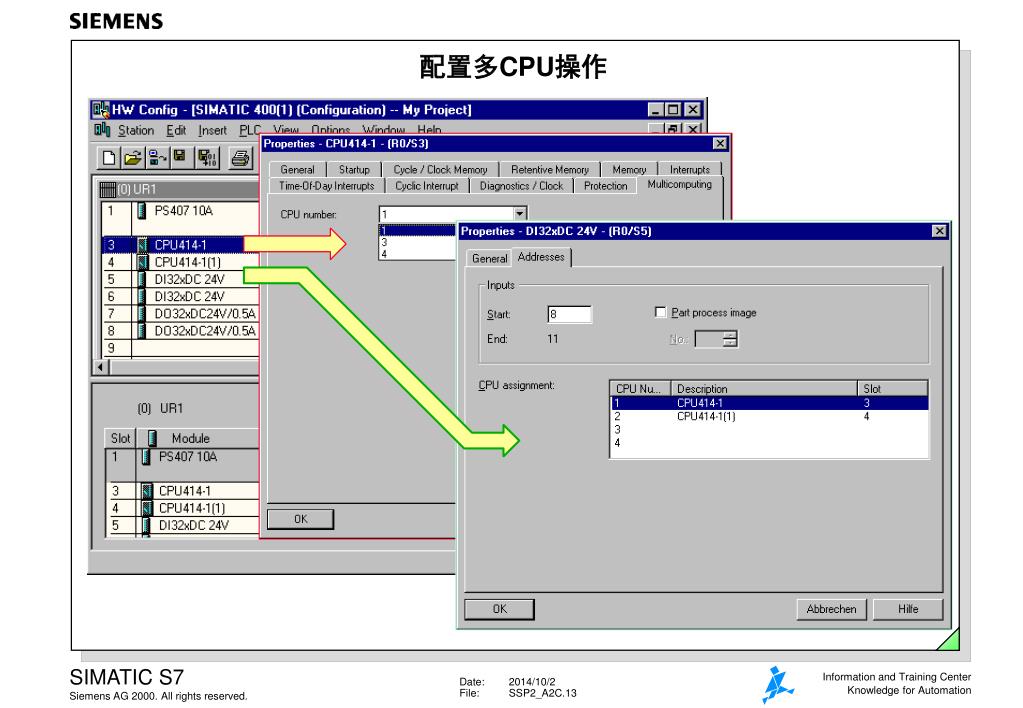
Task: Select highlighted CPU414-1 row in CPU assignment list
Action: 769,403
